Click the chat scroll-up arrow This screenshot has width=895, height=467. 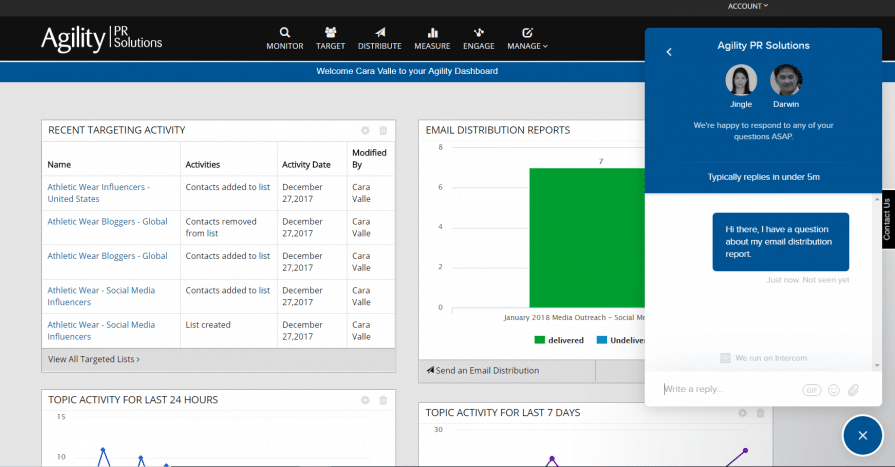pos(877,199)
